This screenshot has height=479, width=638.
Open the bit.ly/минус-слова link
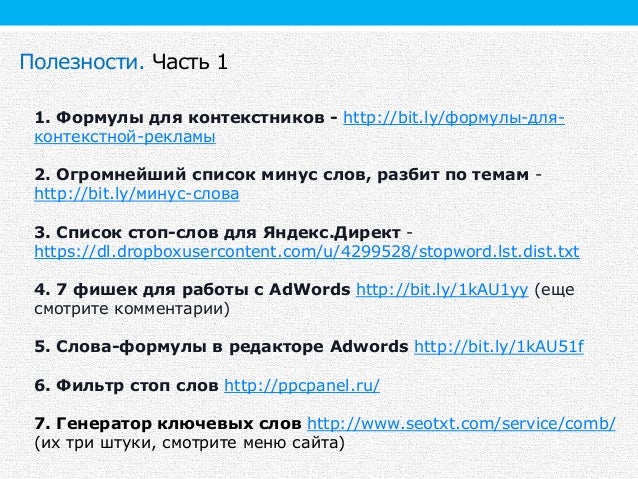137,194
